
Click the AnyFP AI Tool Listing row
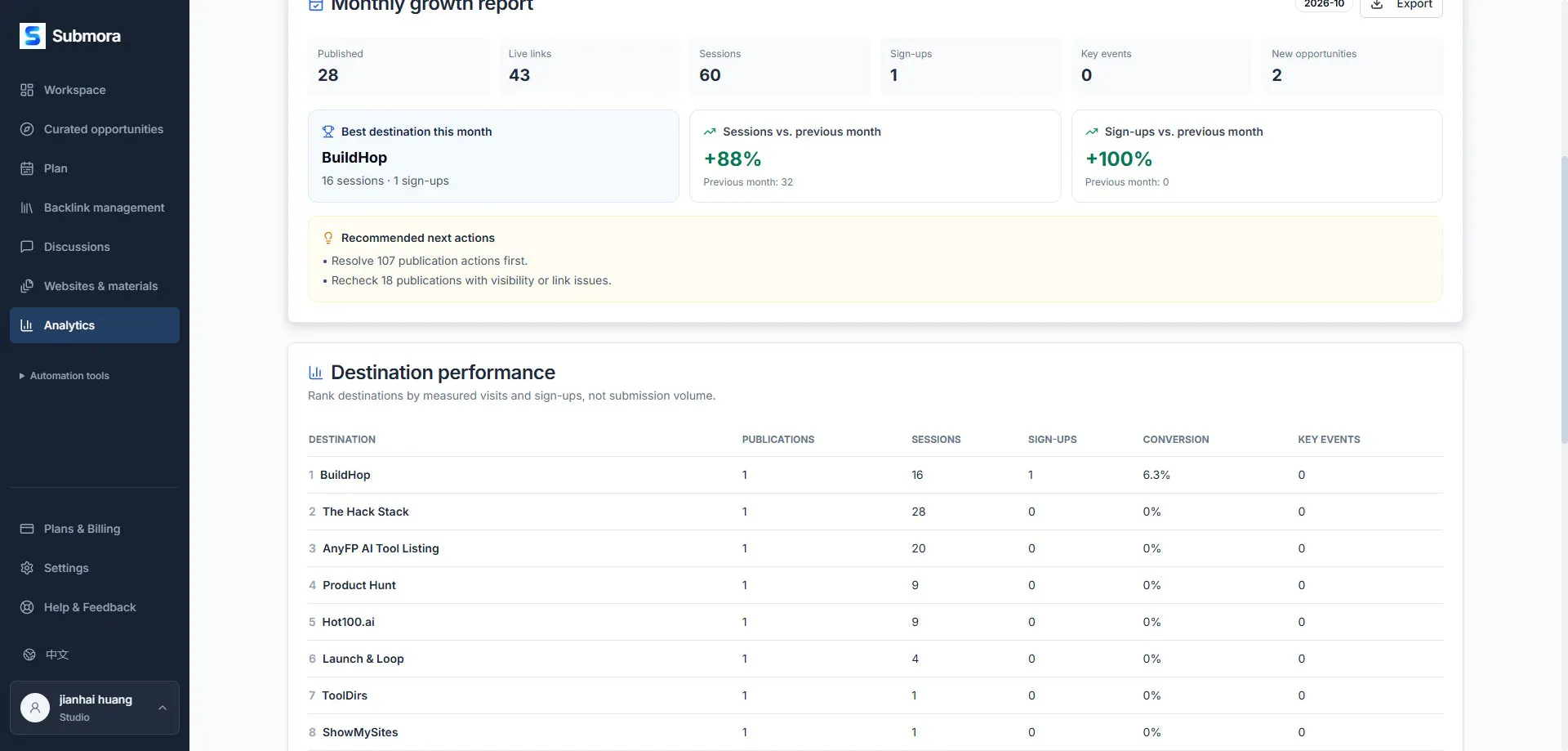click(875, 548)
